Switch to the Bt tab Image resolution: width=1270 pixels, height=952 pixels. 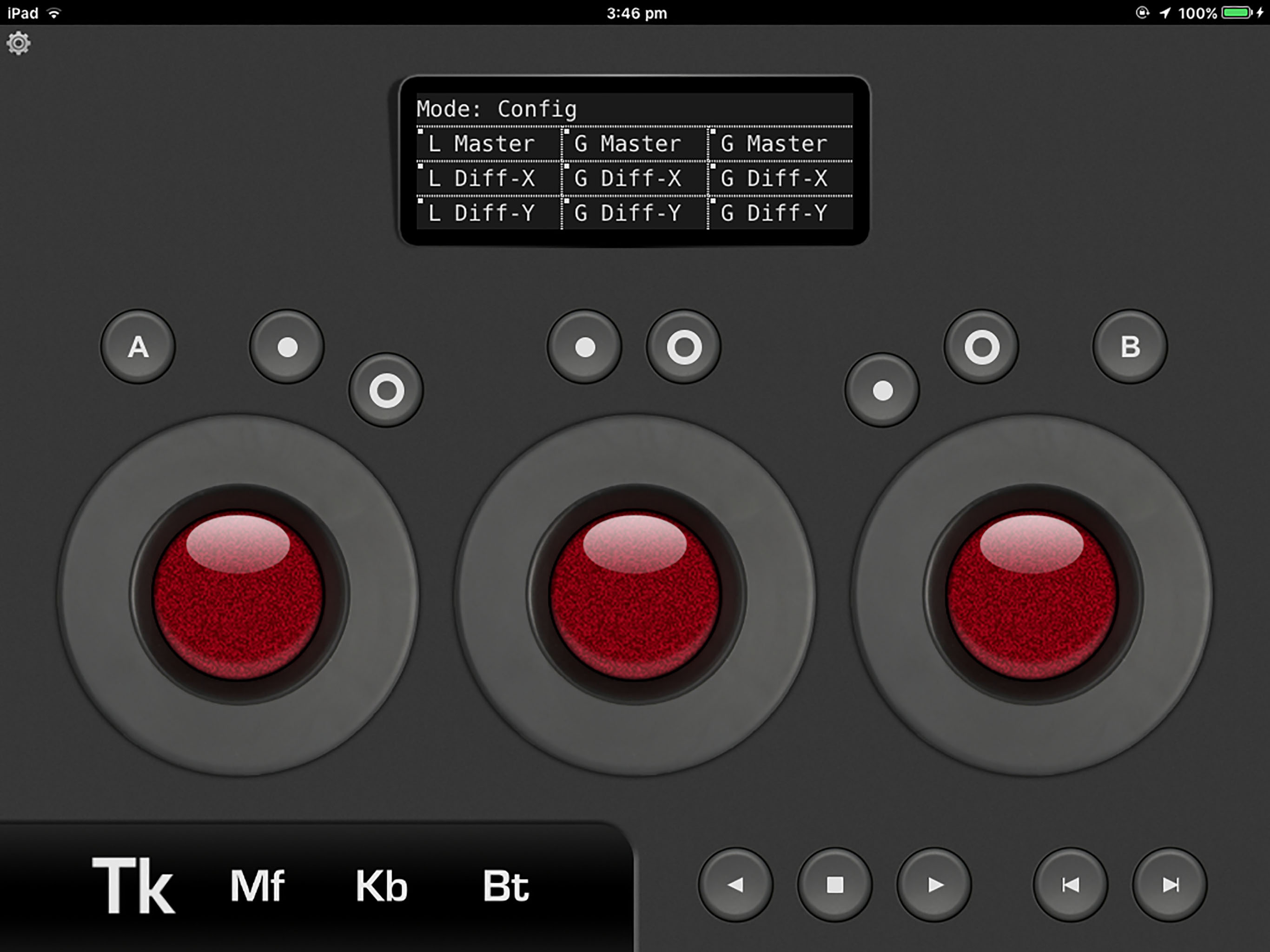pyautogui.click(x=505, y=886)
